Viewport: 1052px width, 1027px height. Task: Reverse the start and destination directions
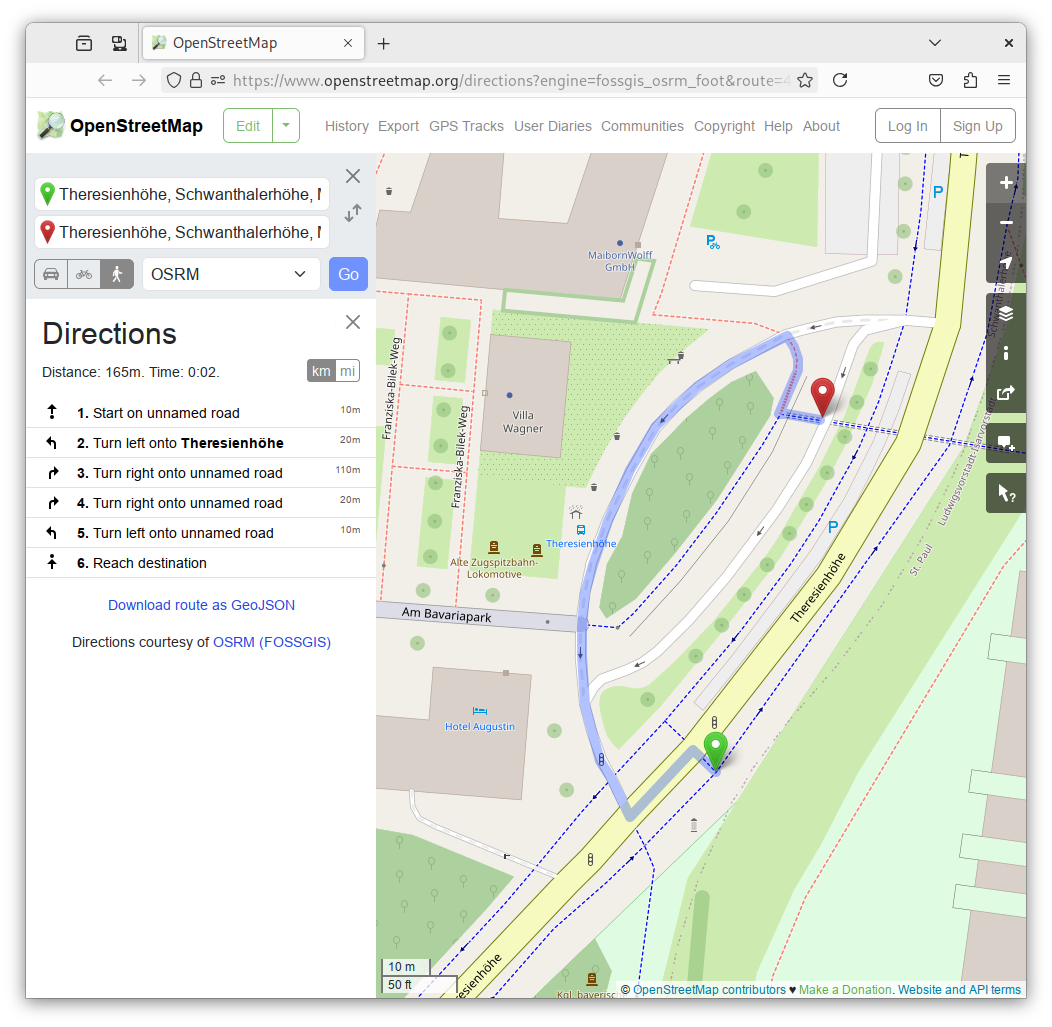[x=353, y=213]
